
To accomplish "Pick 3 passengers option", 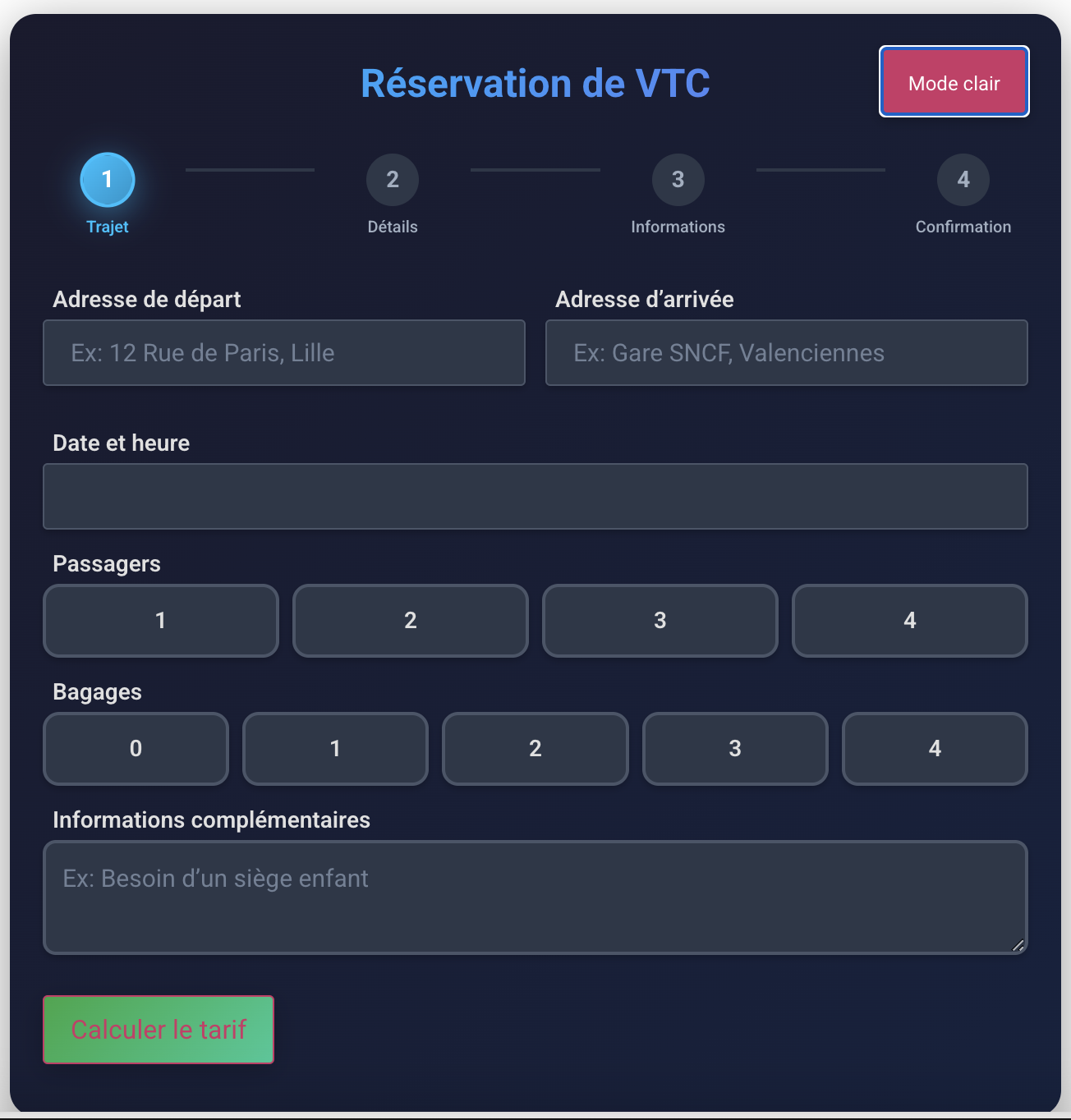I will (660, 621).
